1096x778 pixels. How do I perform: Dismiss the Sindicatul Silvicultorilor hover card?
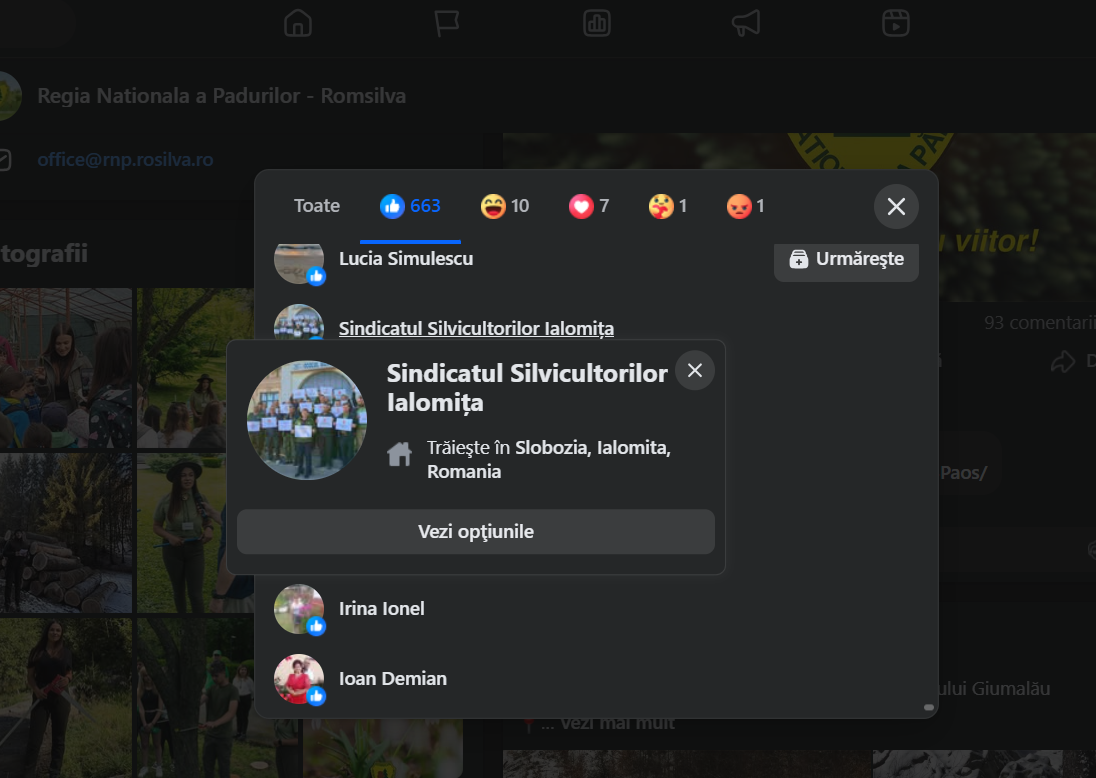[695, 370]
